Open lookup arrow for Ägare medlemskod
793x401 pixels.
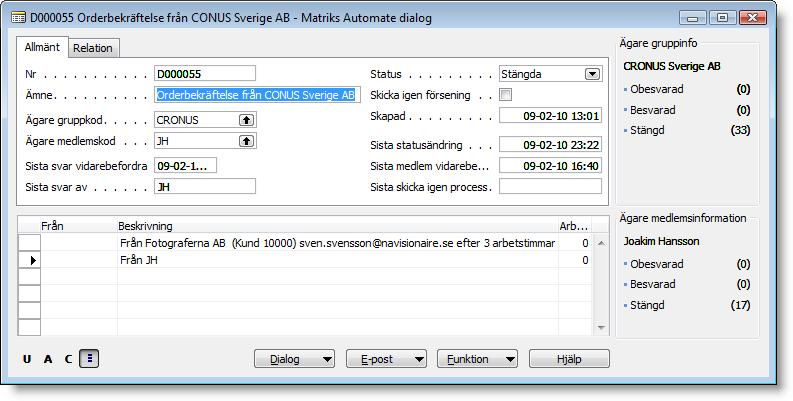[x=246, y=141]
